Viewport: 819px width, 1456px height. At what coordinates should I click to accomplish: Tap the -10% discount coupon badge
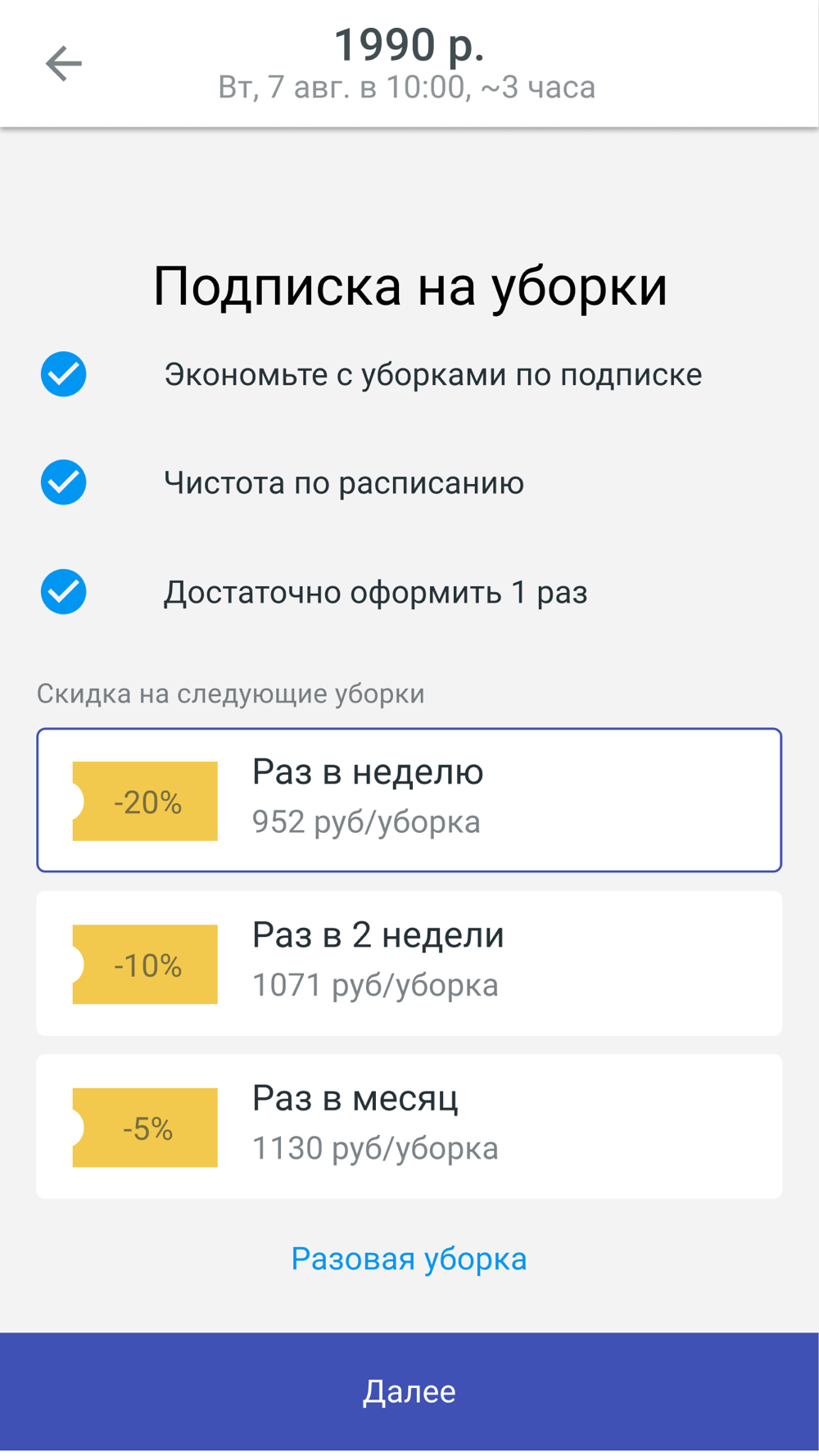145,964
